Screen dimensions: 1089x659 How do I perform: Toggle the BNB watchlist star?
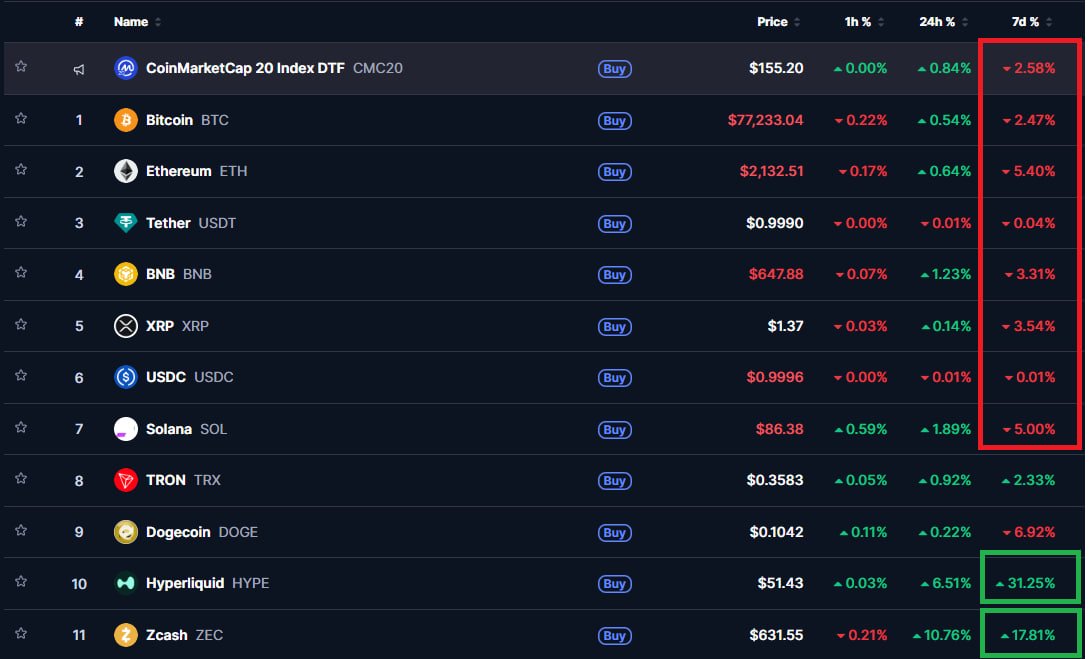[x=21, y=273]
